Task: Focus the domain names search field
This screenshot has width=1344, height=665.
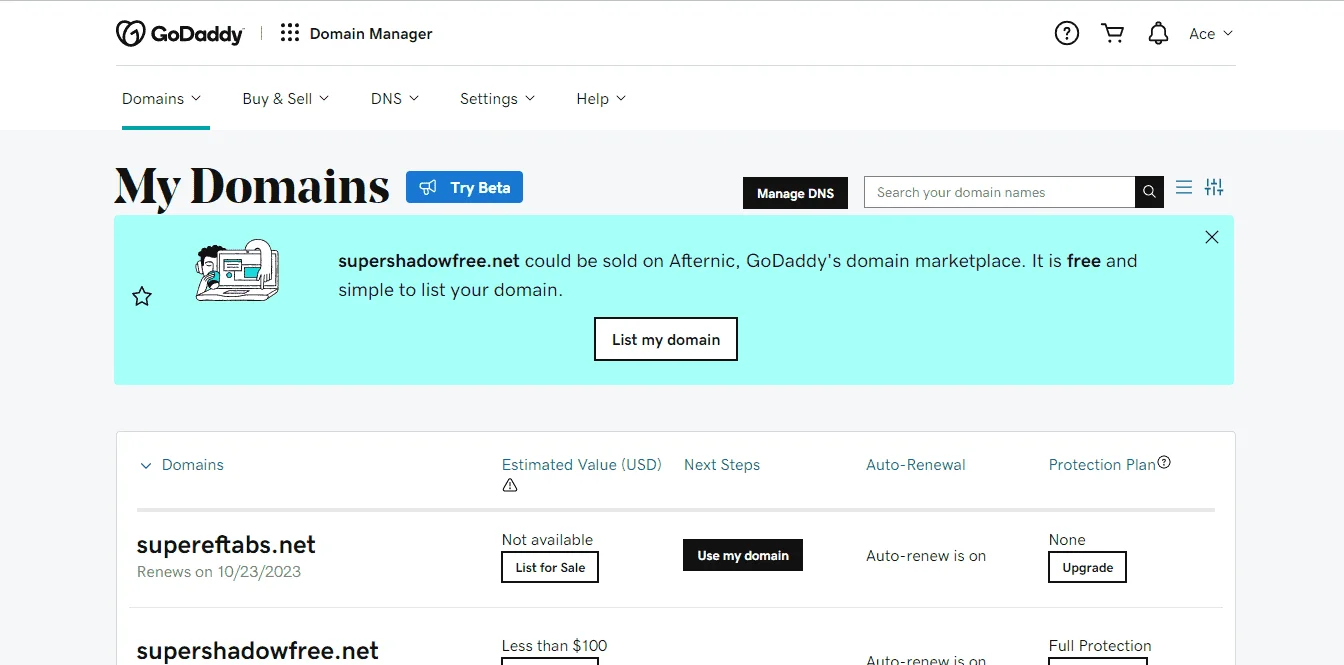Action: (x=999, y=192)
